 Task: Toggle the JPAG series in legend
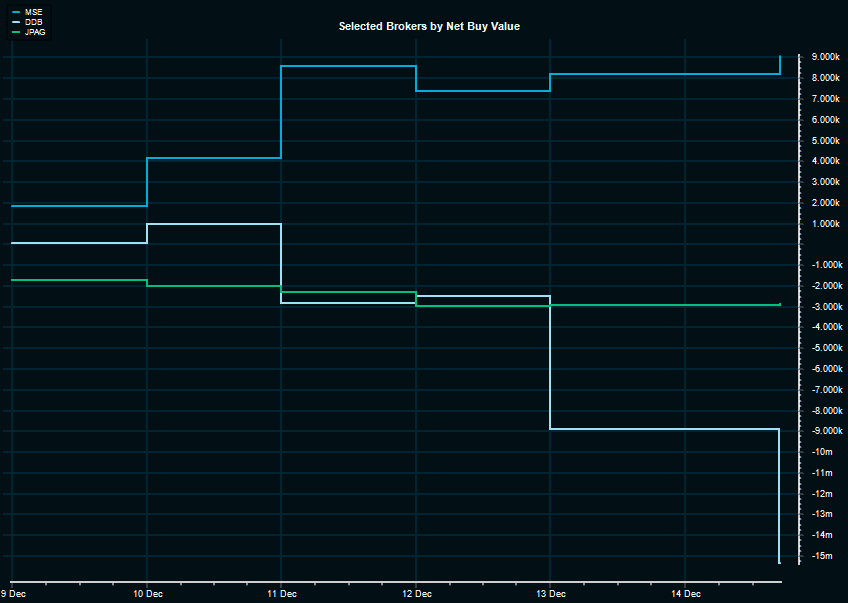(x=35, y=32)
